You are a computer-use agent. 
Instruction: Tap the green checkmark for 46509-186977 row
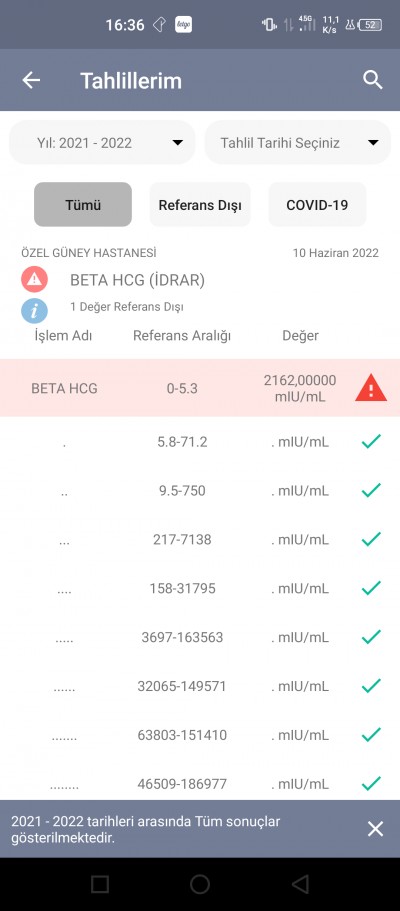[371, 783]
